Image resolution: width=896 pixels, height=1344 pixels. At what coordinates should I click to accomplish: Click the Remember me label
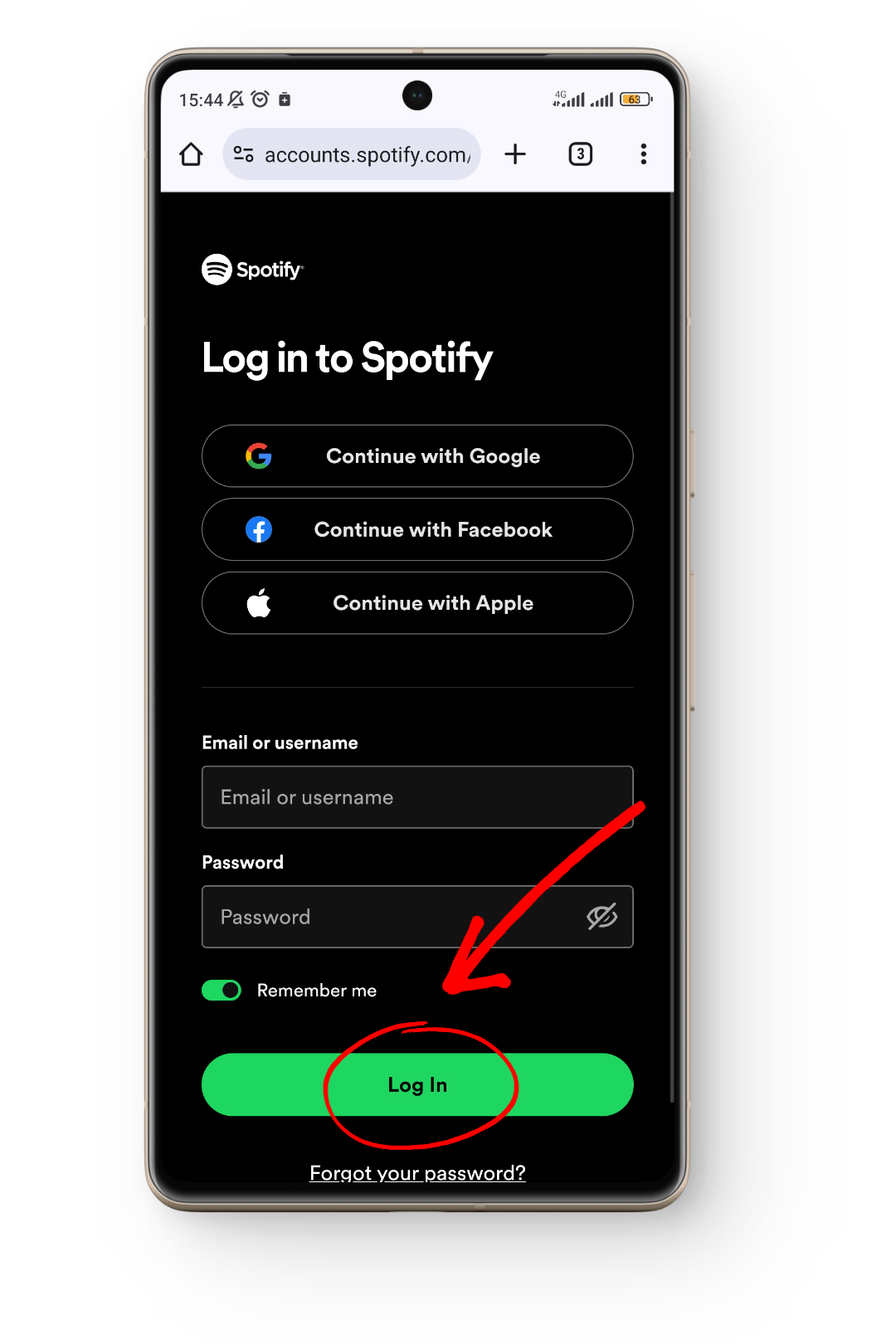click(x=317, y=991)
